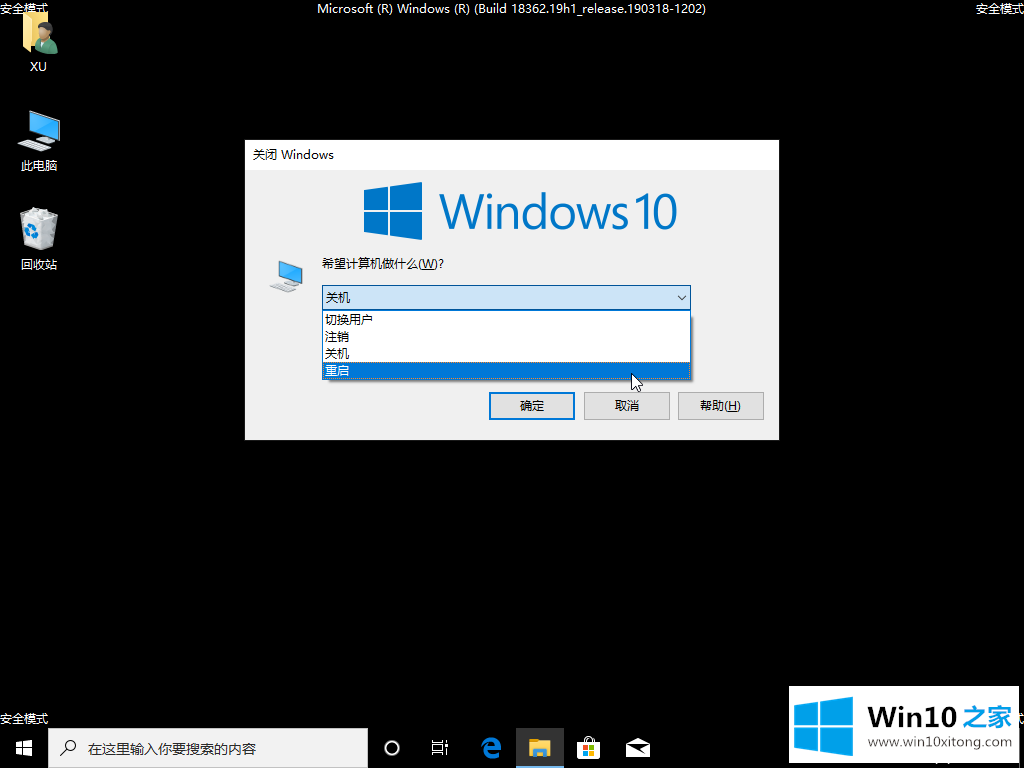Click the Windows Start button
Viewport: 1024px width, 768px height.
[x=24, y=748]
